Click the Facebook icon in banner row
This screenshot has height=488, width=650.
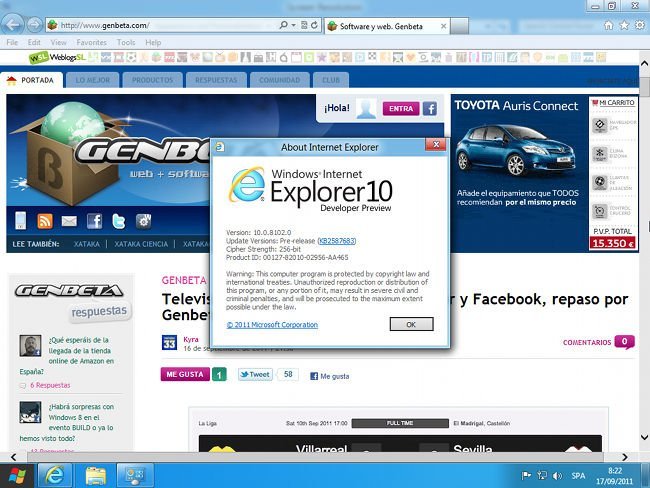click(x=95, y=221)
